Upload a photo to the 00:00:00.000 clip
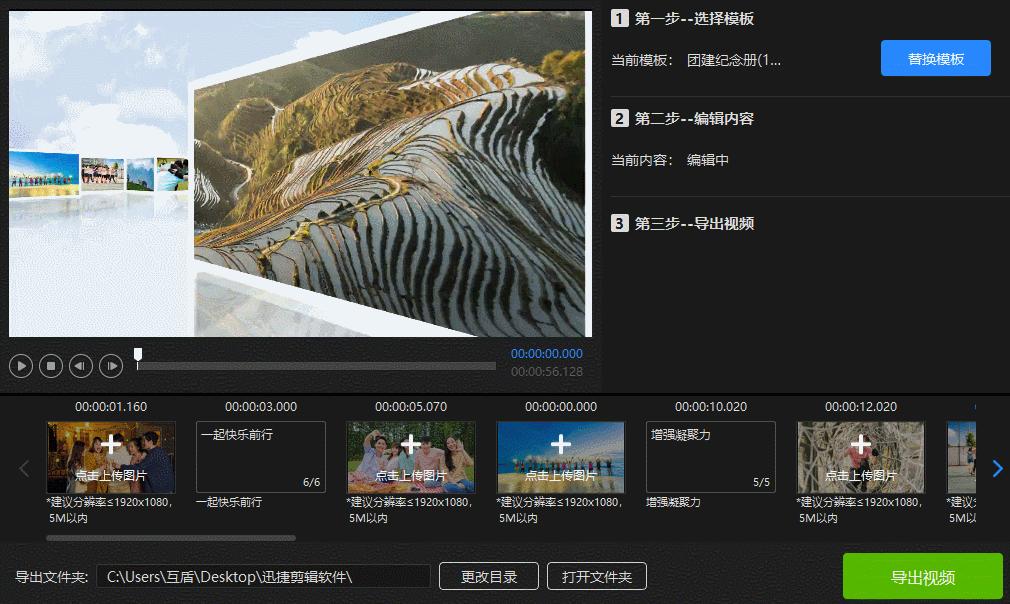The image size is (1010, 604). (560, 444)
